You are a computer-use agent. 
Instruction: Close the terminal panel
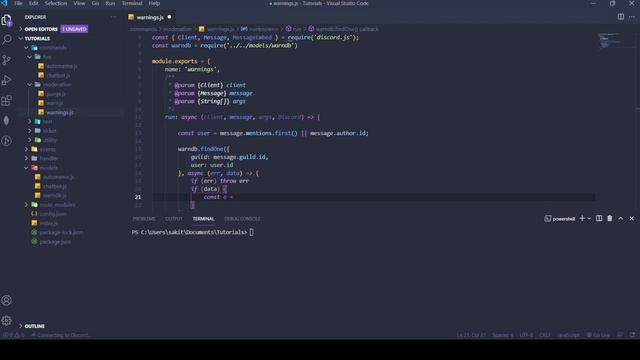coord(632,219)
